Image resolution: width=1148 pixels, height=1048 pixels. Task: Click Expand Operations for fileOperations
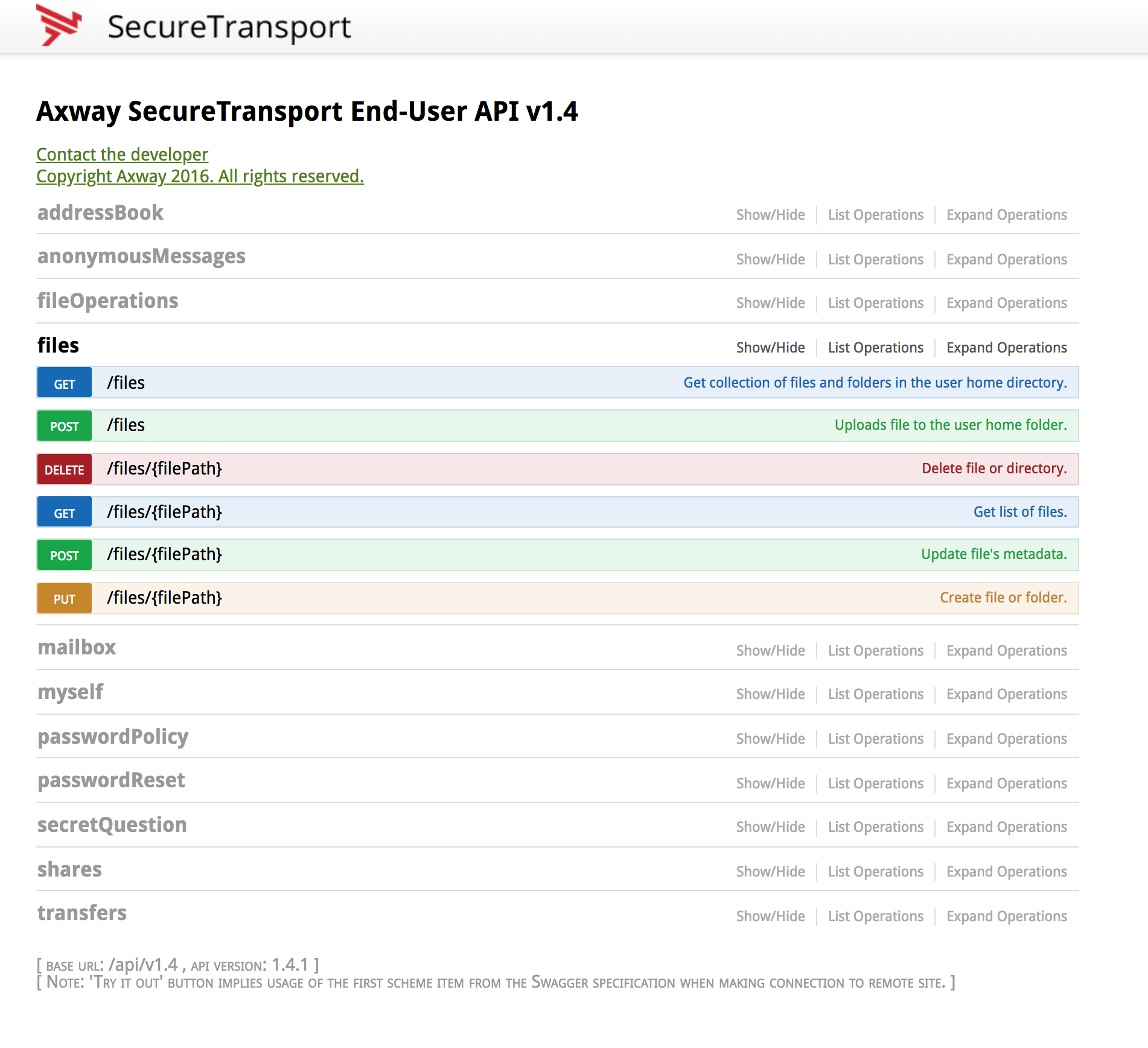pos(1006,303)
